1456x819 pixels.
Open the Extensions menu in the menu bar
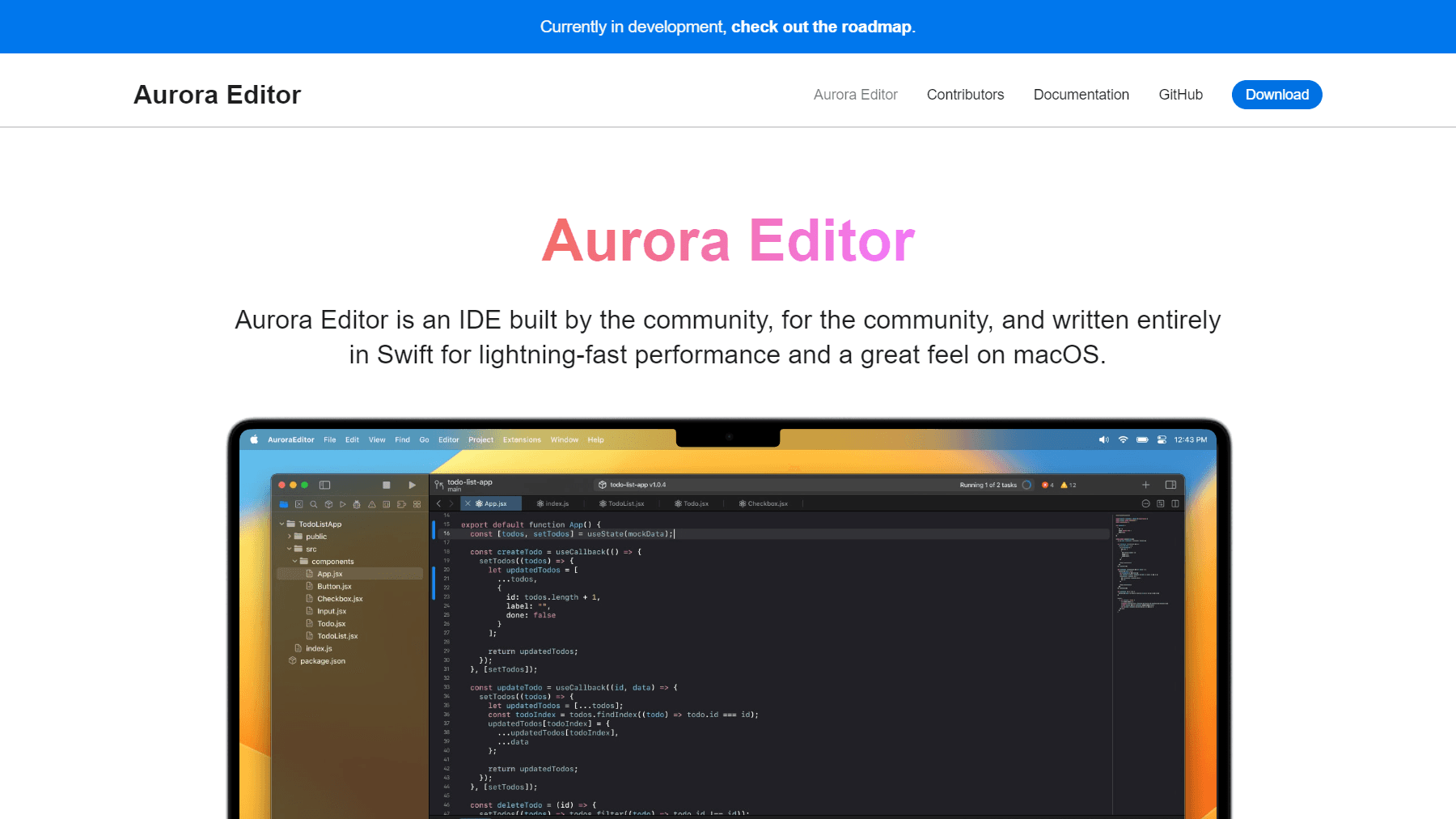(522, 439)
